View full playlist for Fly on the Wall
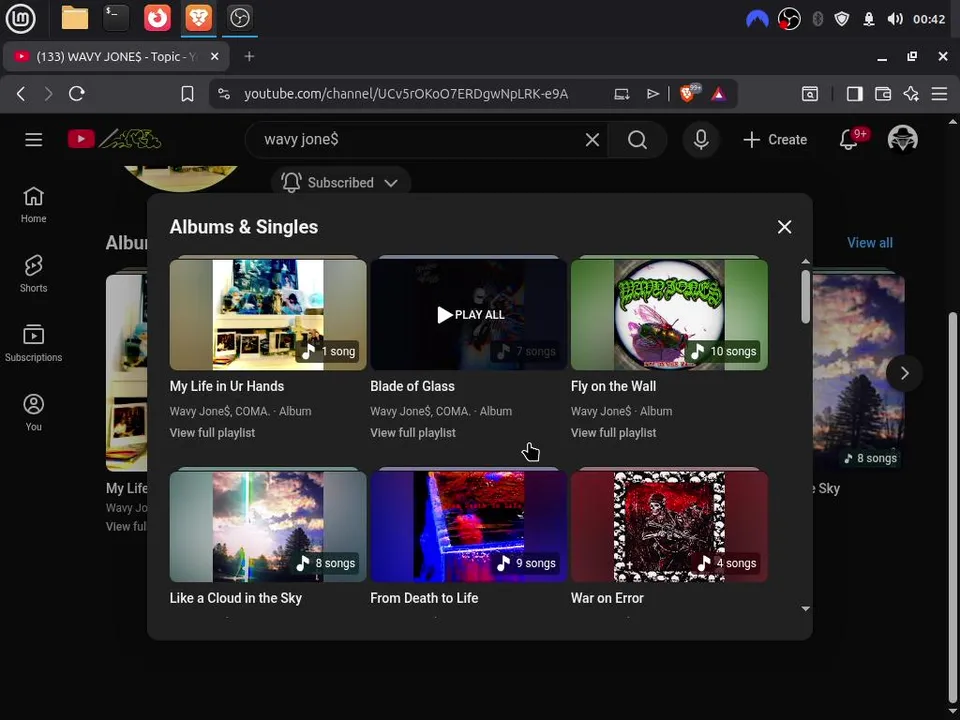960x720 pixels. 613,433
